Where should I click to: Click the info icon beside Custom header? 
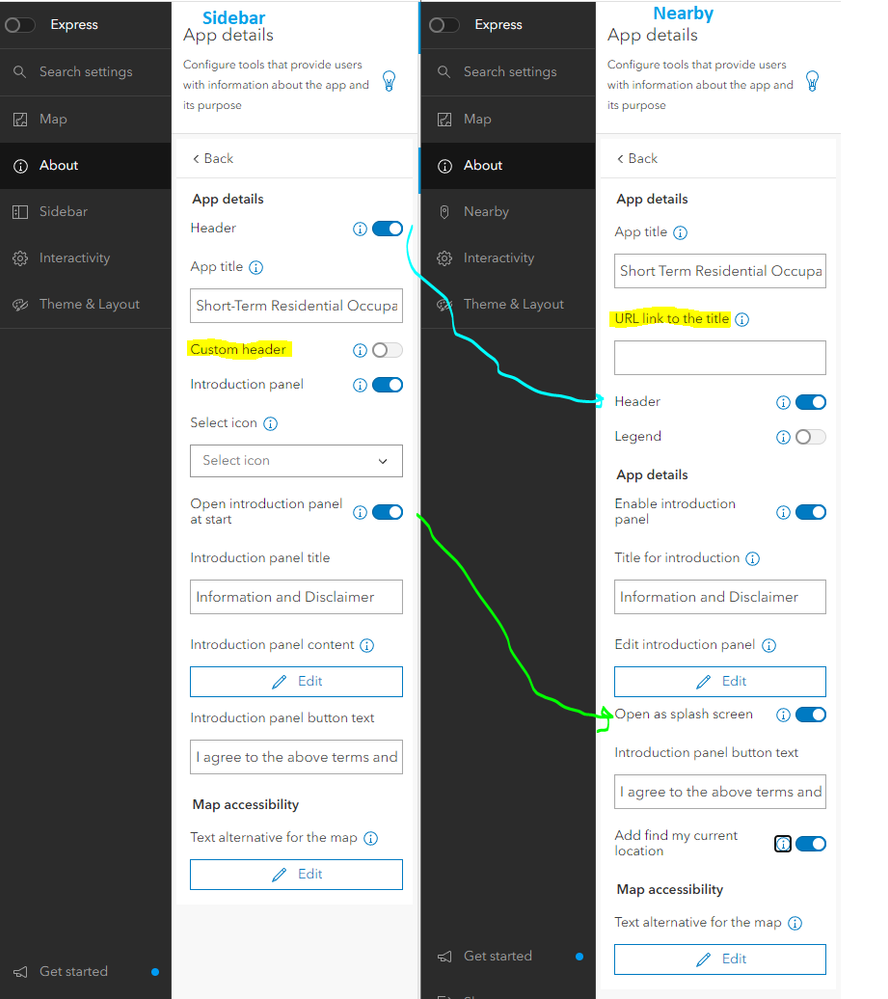360,350
